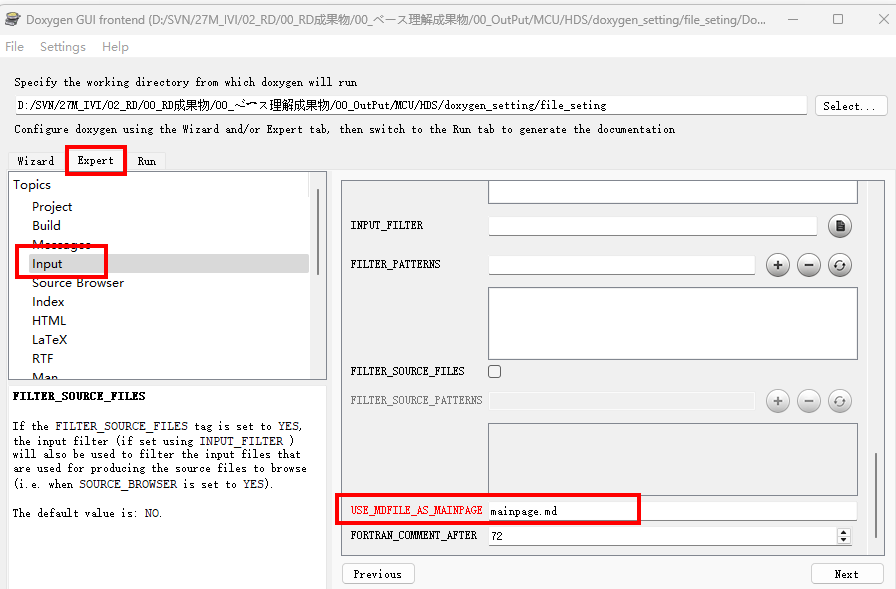Open the Settings menu
The width and height of the screenshot is (896, 589).
62,46
